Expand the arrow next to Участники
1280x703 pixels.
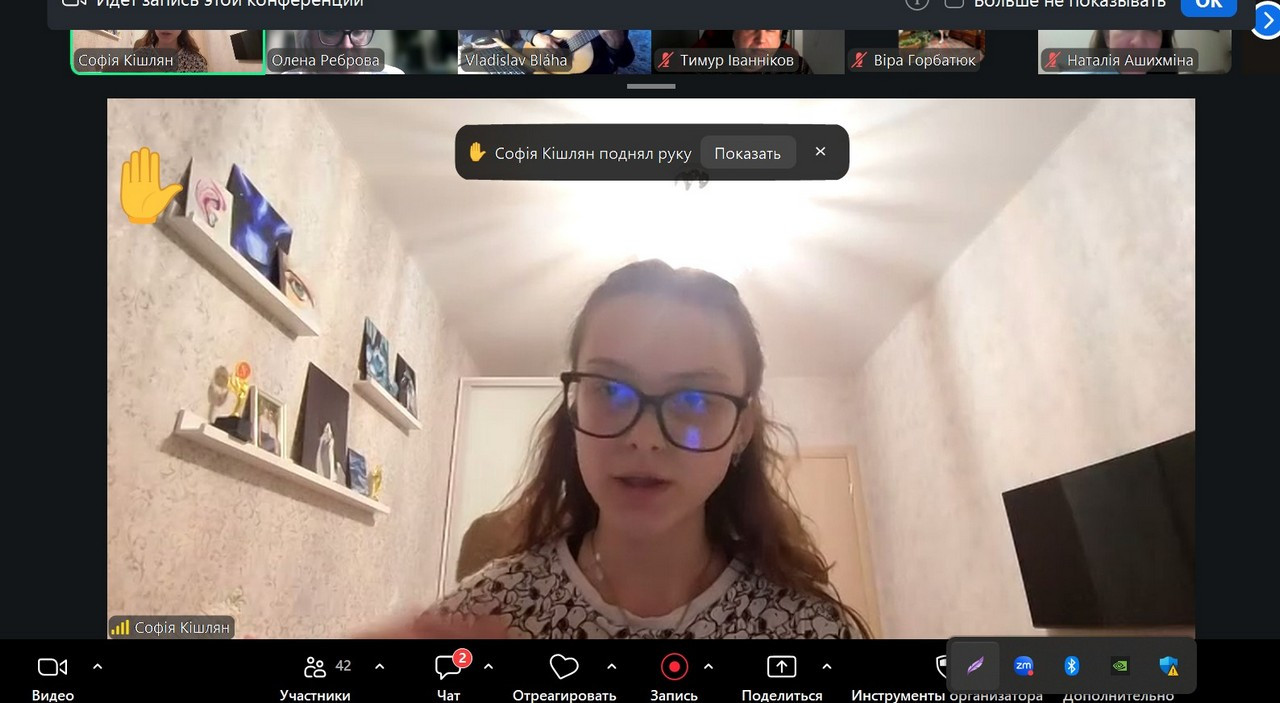click(380, 666)
